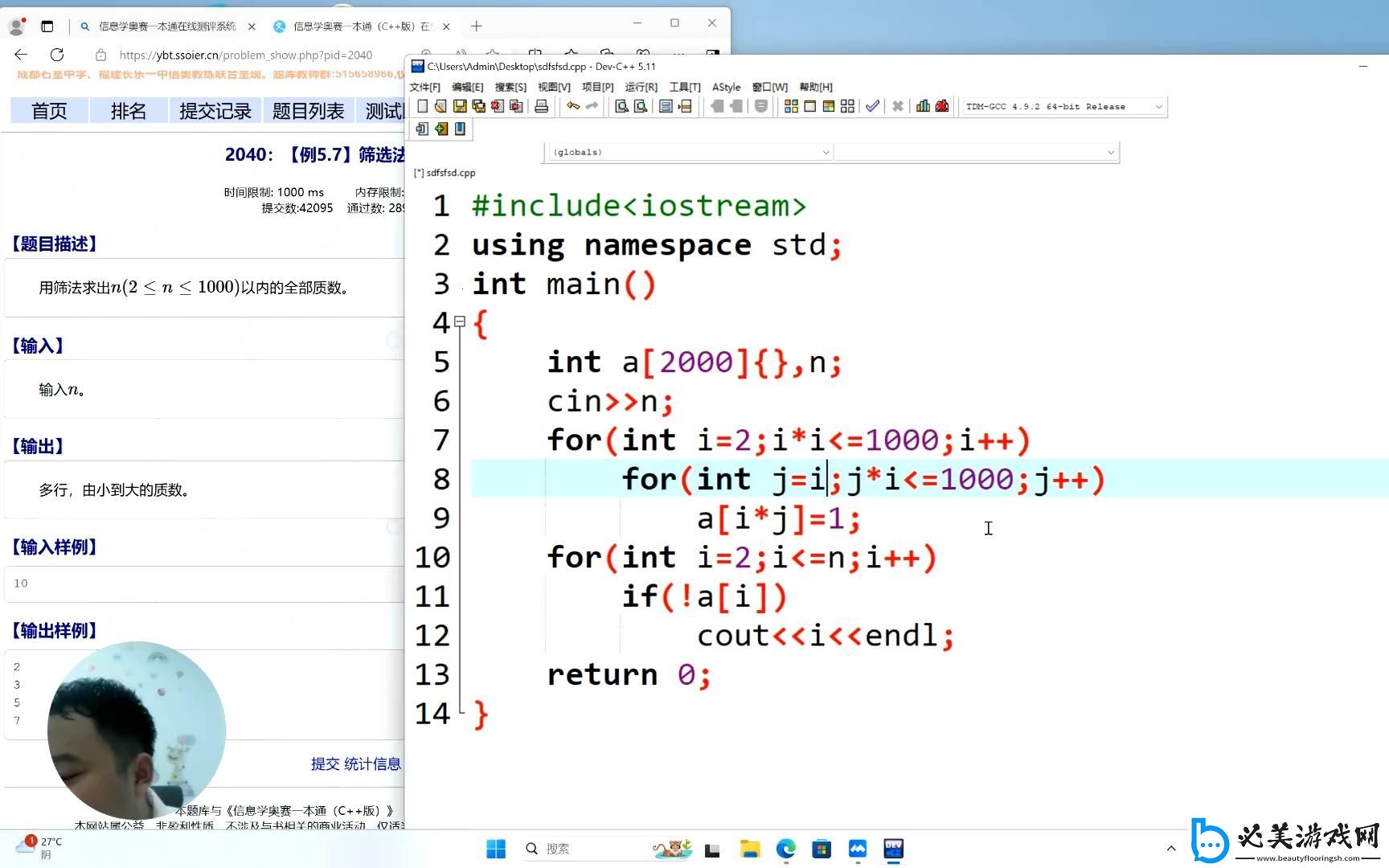
Task: Click the Debug icon with red bug
Action: point(942,106)
